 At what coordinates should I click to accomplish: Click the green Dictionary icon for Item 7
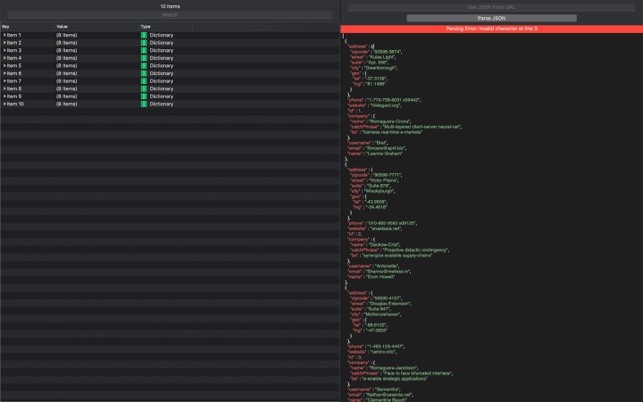pyautogui.click(x=144, y=81)
